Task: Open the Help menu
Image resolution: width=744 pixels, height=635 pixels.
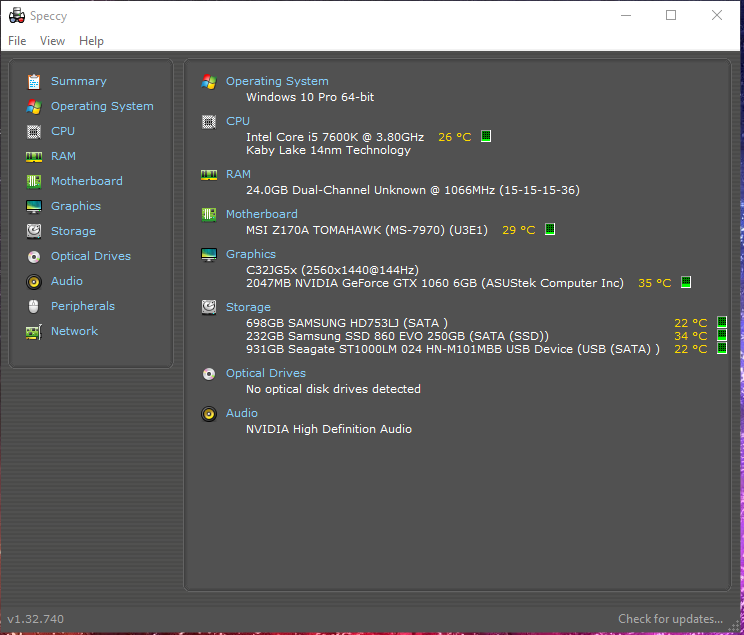Action: click(x=91, y=41)
